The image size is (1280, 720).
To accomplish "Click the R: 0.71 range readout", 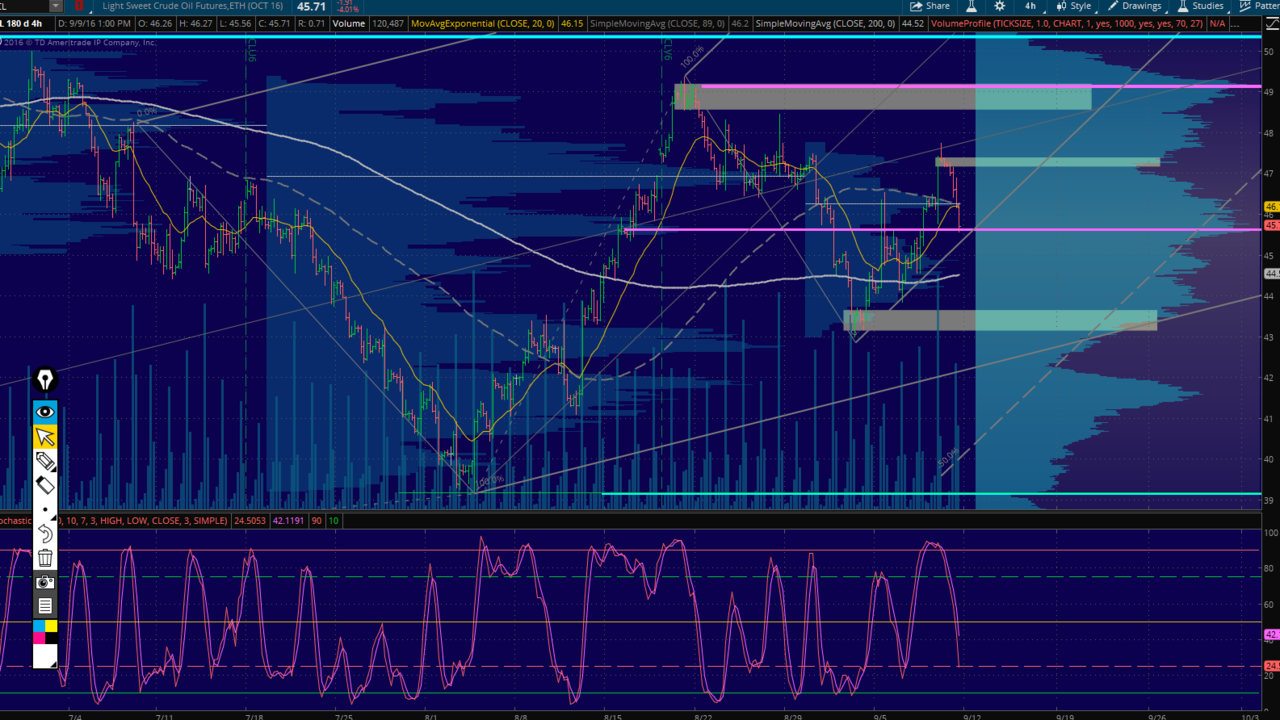I will pyautogui.click(x=313, y=23).
